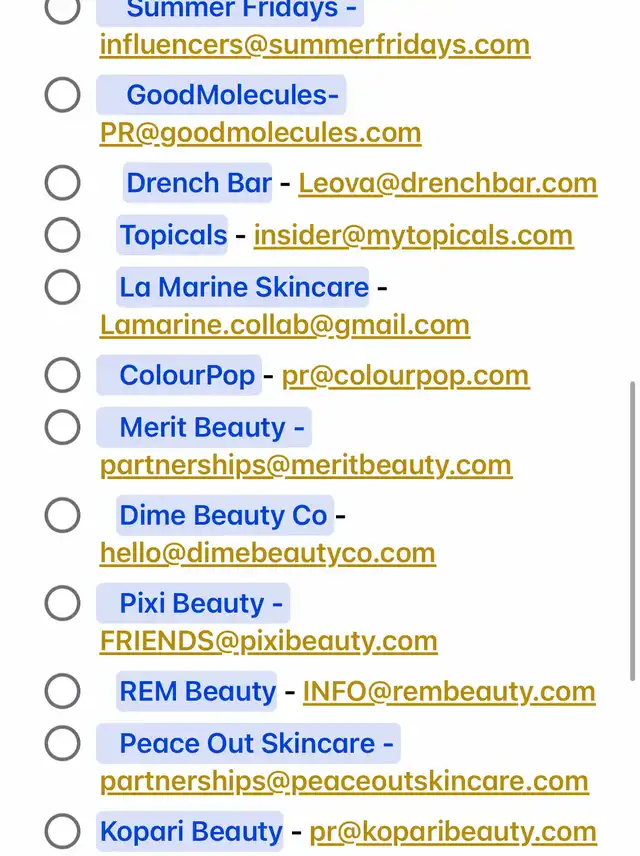Toggle the Kopari Beauty checklist circle
Viewport: 640px width, 856px height.
click(62, 831)
